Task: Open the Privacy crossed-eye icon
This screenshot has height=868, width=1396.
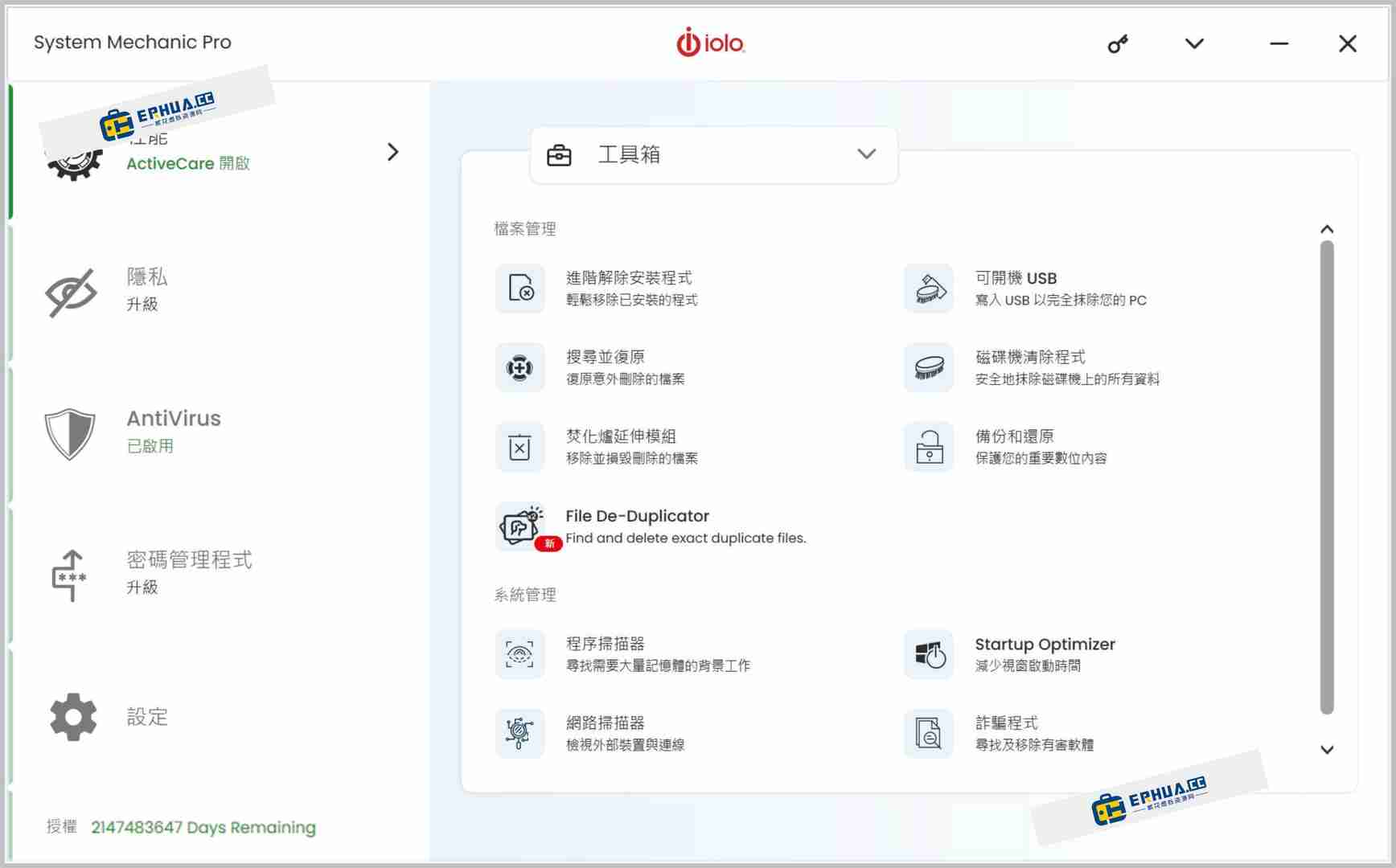Action: (72, 292)
